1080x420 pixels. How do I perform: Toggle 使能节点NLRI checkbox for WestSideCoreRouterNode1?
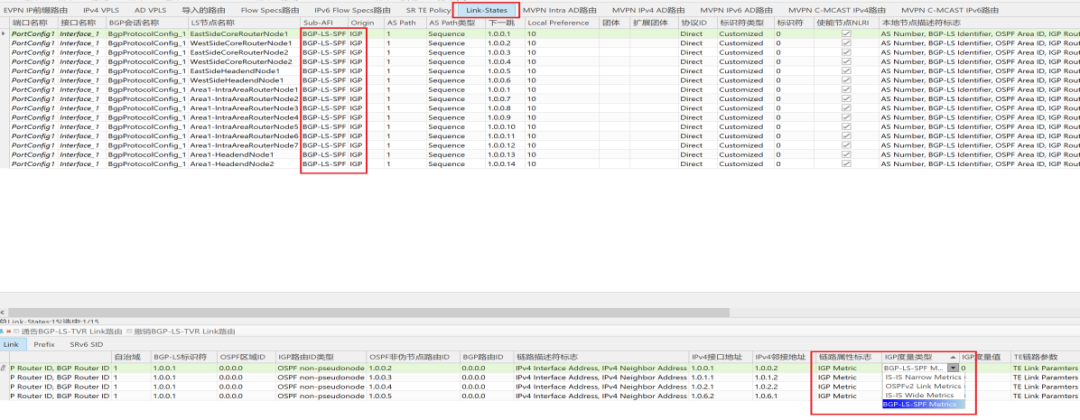pyautogui.click(x=846, y=44)
